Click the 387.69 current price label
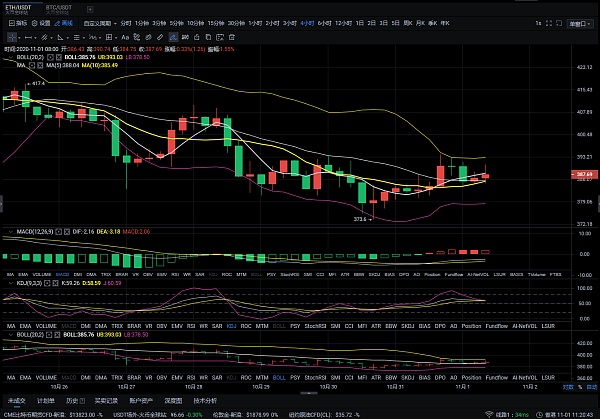This screenshot has height=419, width=600. [584, 174]
